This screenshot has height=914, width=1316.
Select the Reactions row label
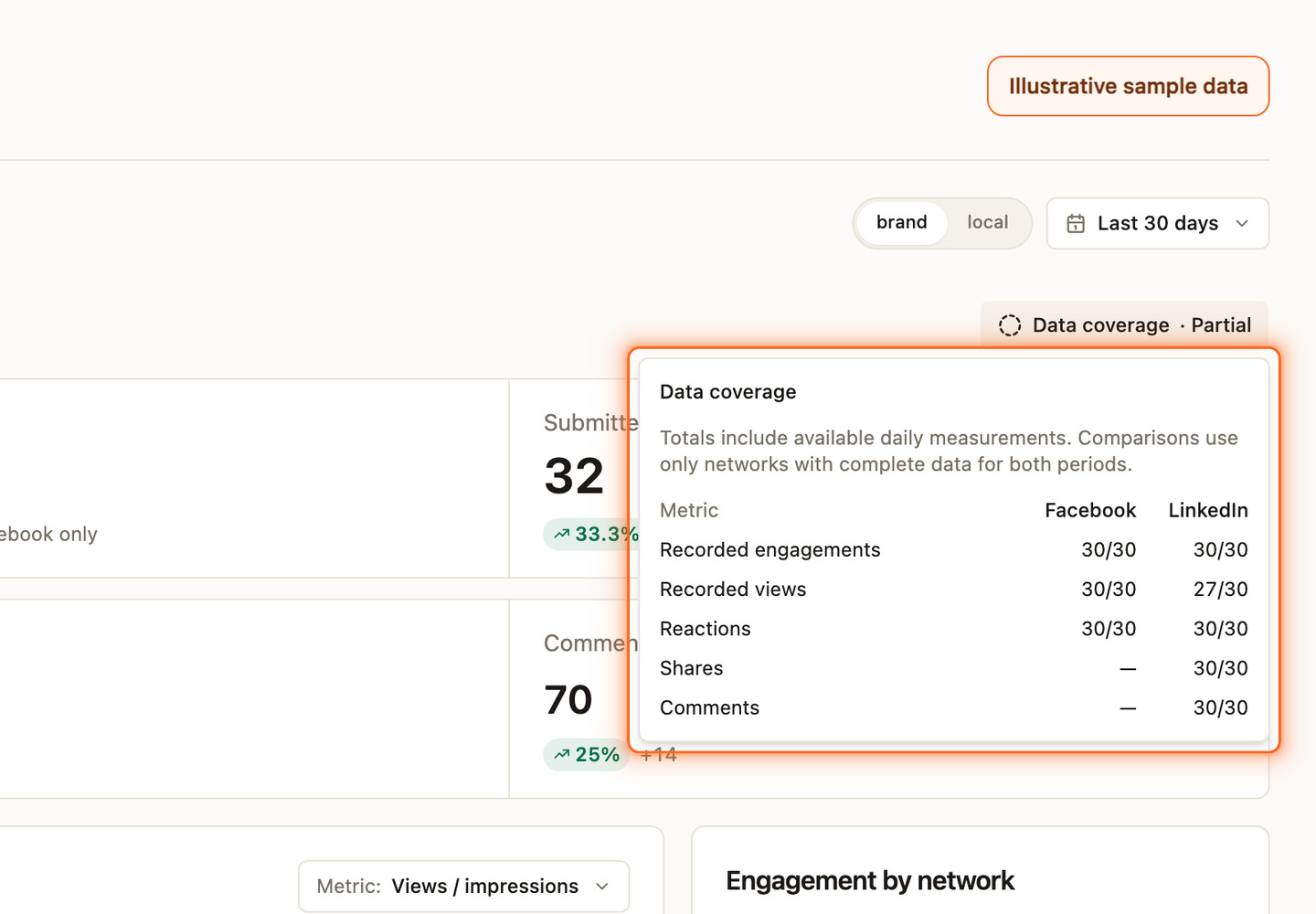(x=706, y=629)
